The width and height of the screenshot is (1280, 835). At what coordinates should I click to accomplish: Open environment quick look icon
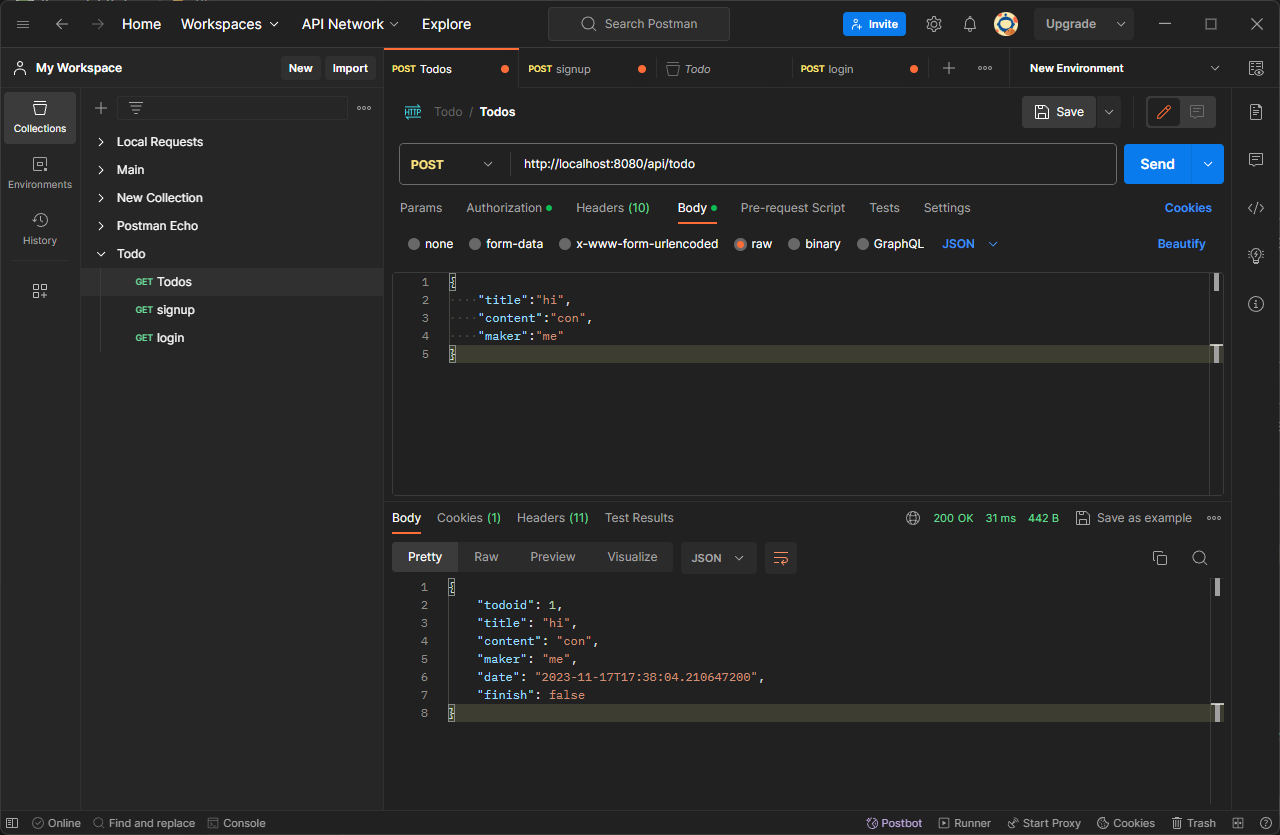1256,68
